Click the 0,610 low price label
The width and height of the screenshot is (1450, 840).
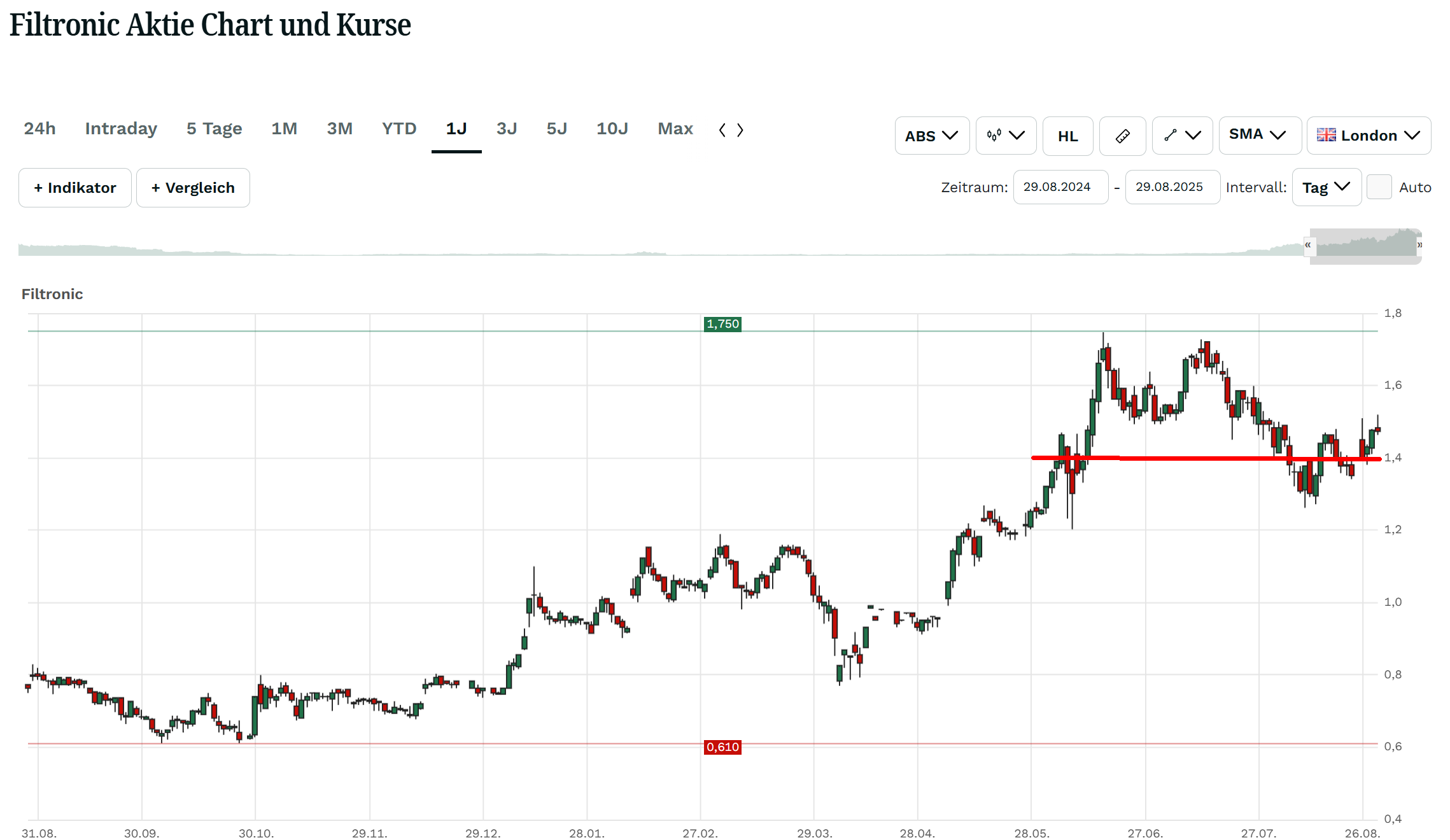(722, 747)
